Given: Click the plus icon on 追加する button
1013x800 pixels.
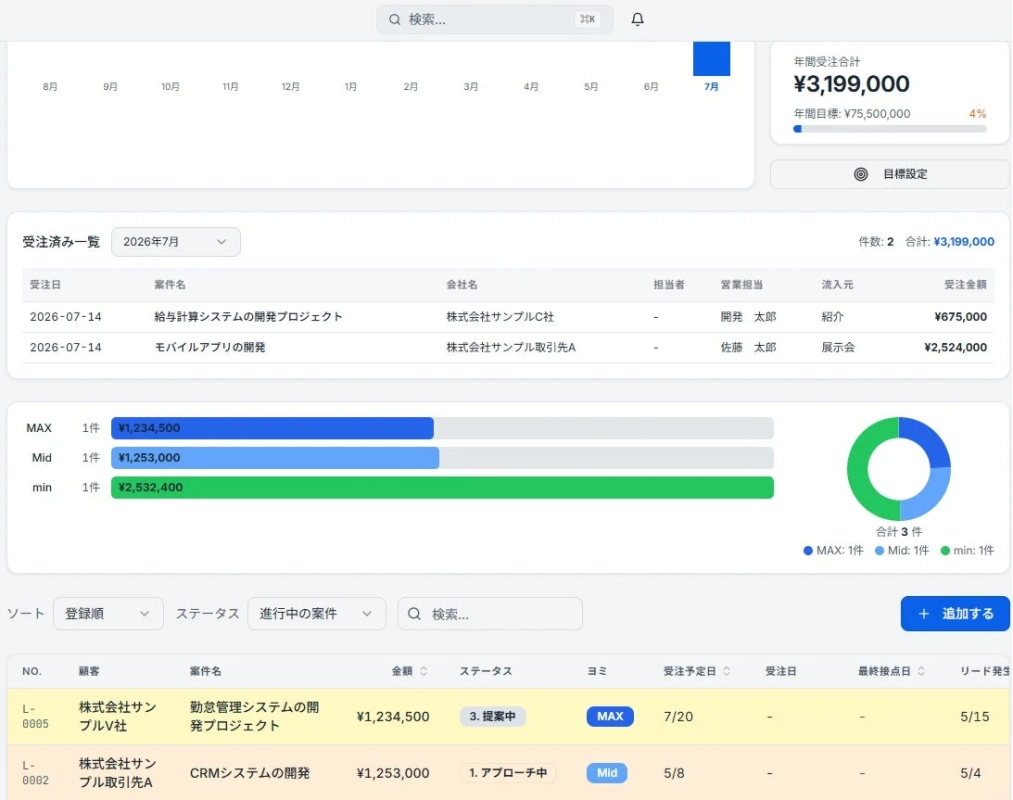Looking at the screenshot, I should click(x=924, y=614).
